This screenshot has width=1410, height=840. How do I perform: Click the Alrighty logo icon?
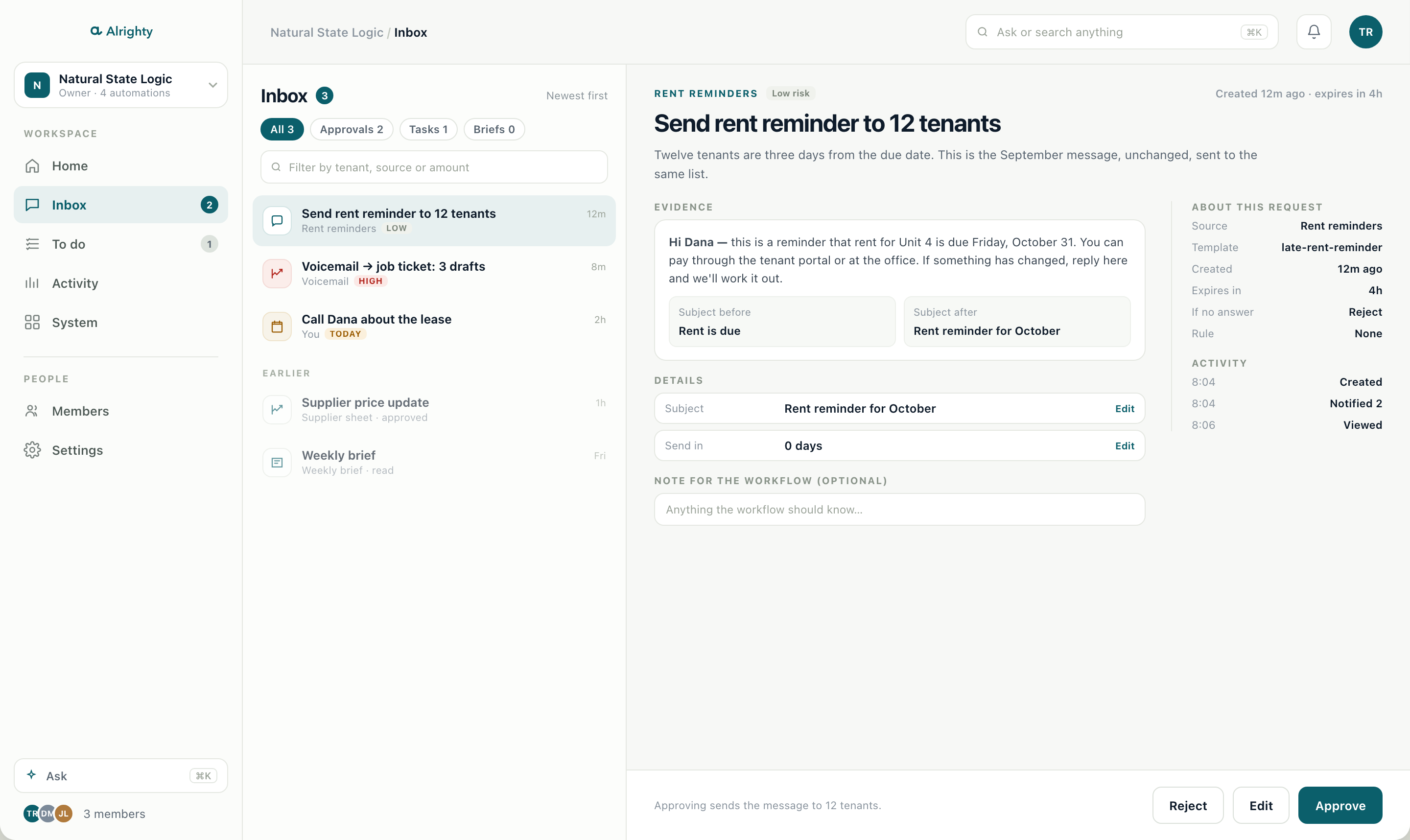click(95, 31)
